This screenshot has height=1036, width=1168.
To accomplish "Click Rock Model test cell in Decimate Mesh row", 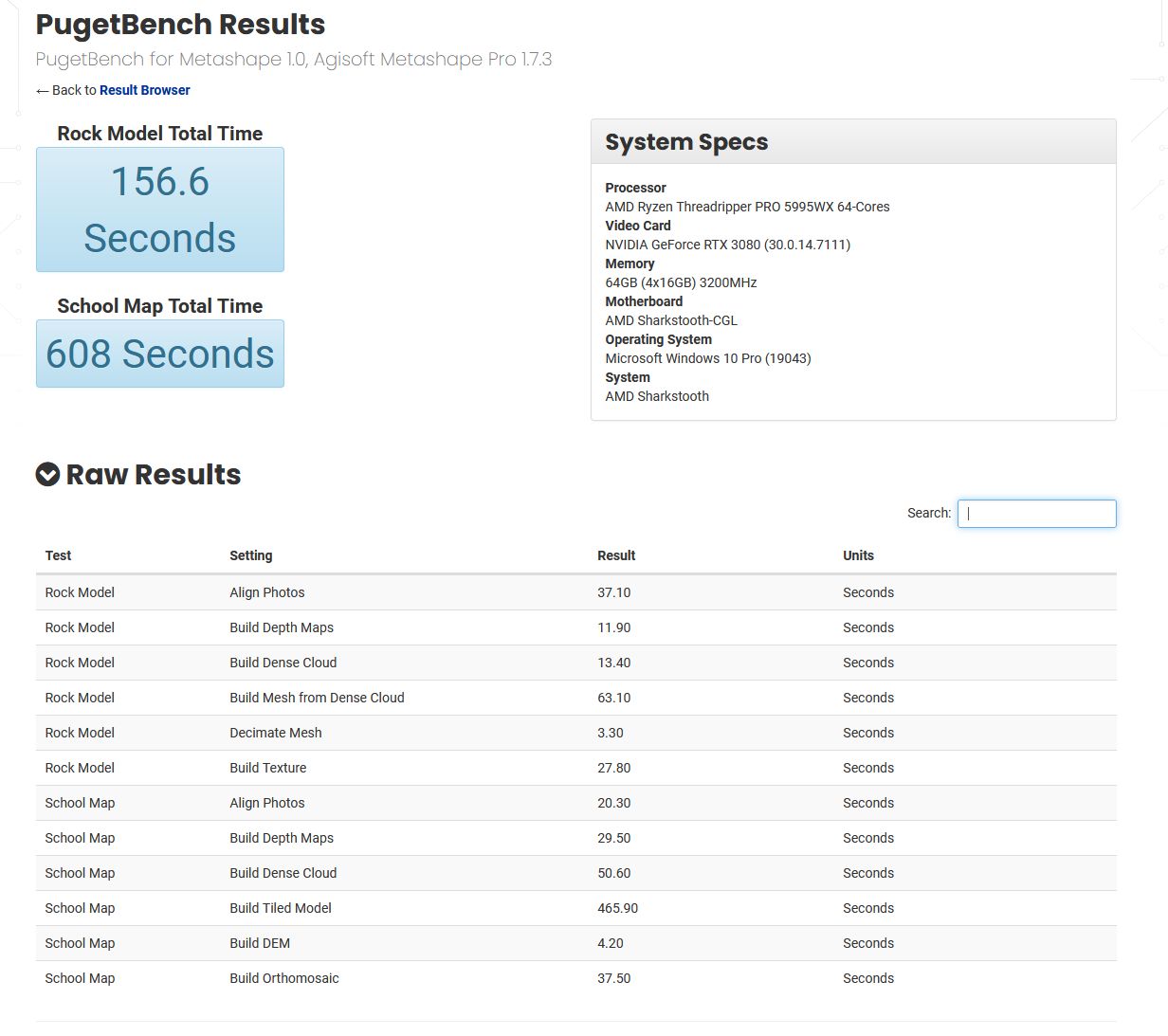I will point(80,733).
